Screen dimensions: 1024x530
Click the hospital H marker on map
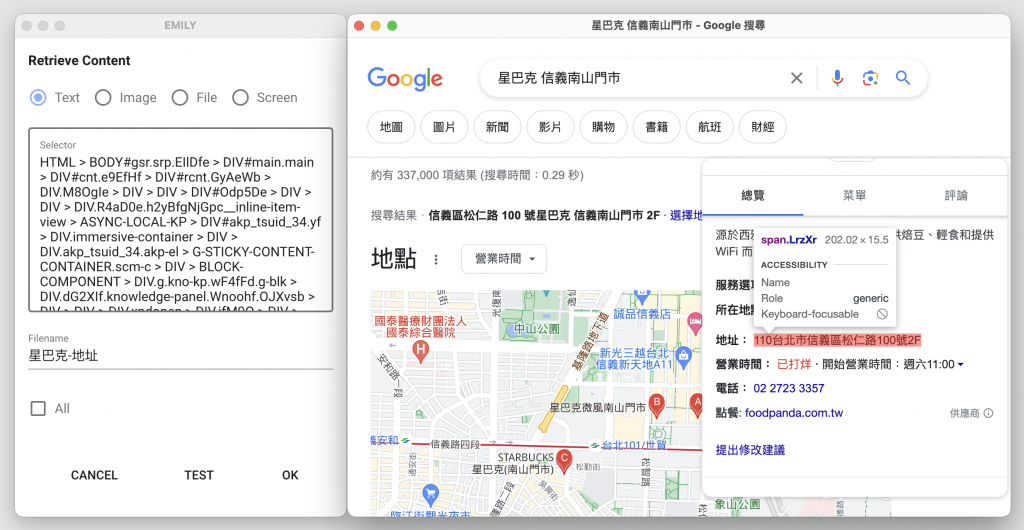pyautogui.click(x=421, y=353)
